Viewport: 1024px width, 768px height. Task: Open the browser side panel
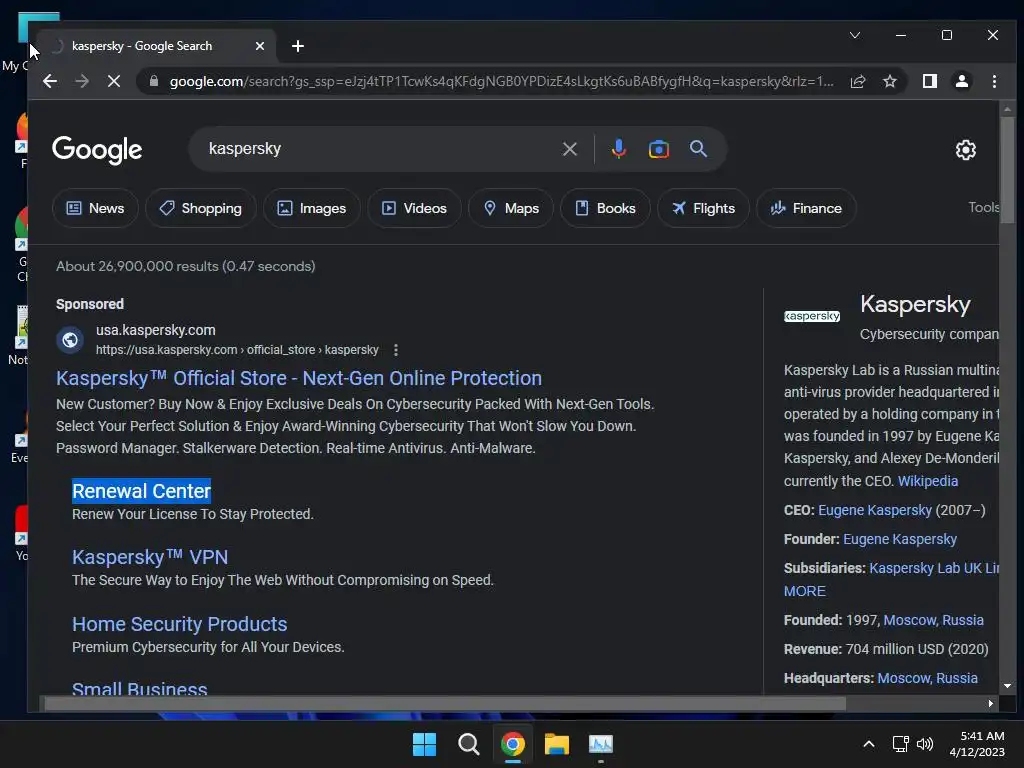click(x=930, y=81)
